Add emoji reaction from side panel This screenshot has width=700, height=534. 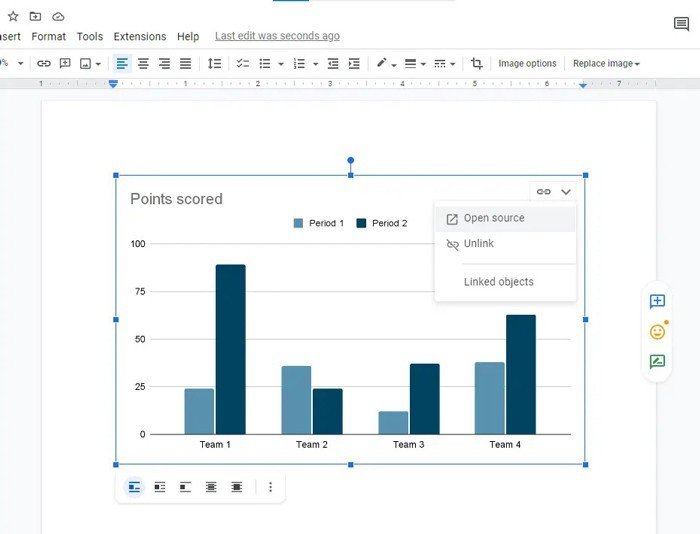point(657,332)
